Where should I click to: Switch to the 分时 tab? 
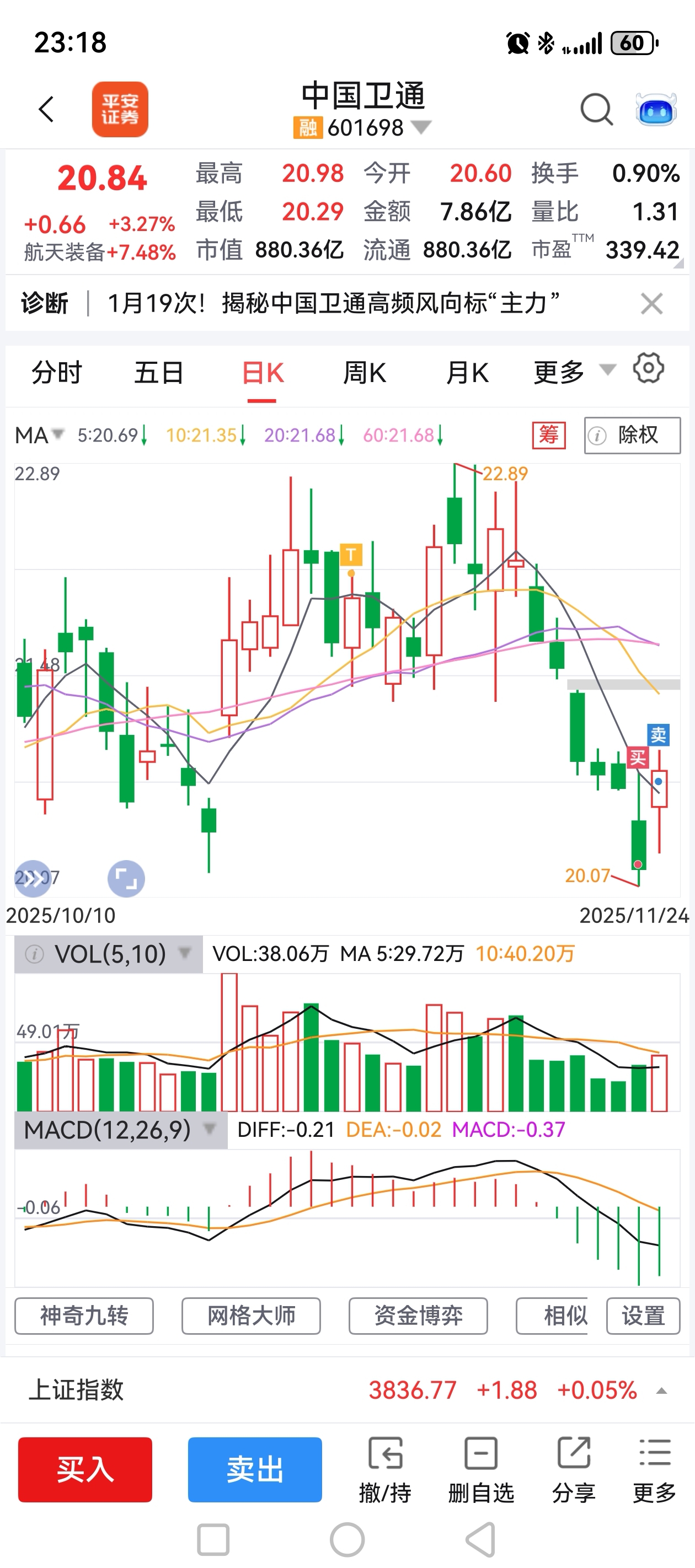[x=57, y=372]
